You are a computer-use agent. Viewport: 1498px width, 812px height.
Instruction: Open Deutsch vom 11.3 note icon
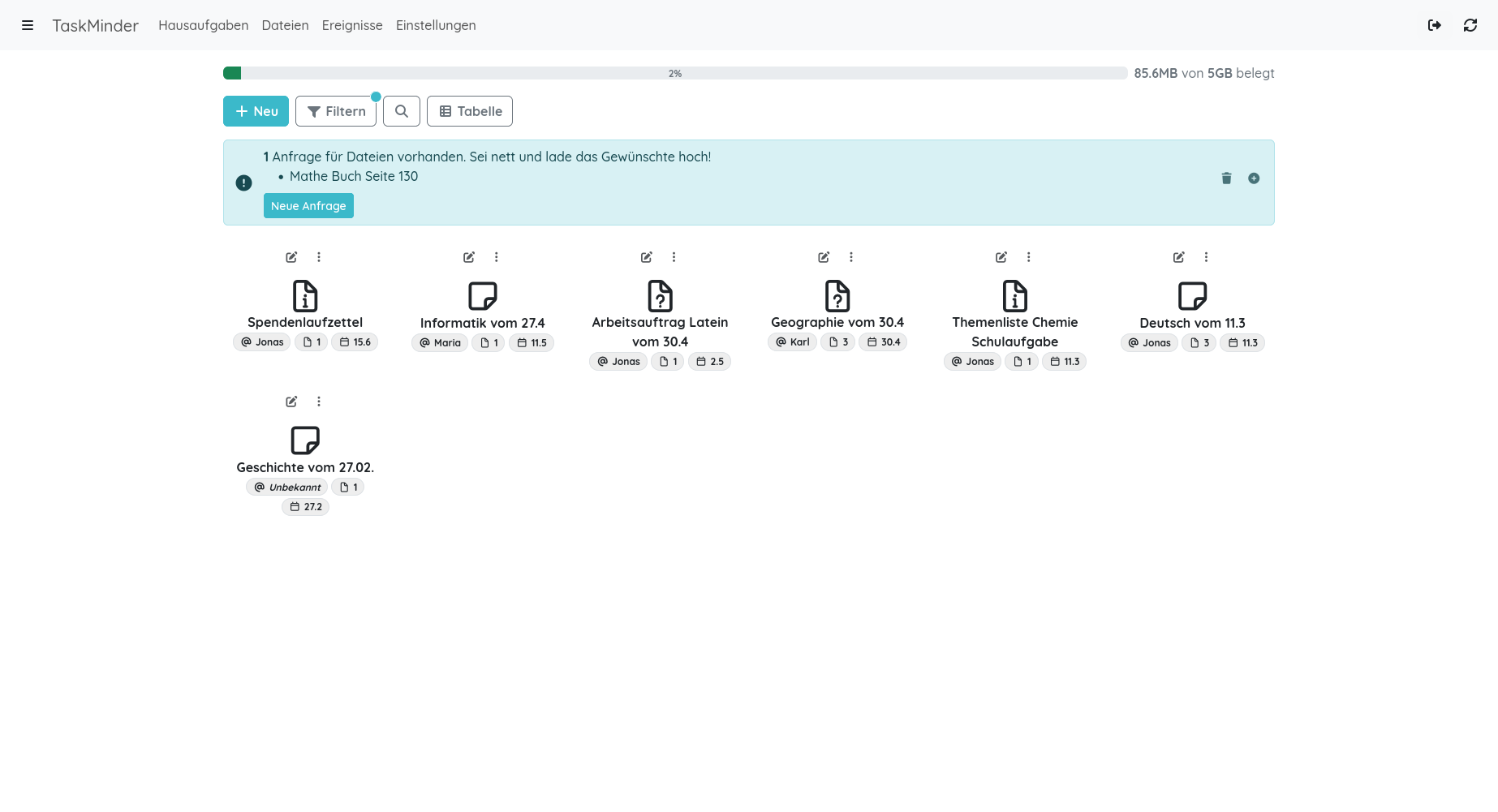point(1193,296)
